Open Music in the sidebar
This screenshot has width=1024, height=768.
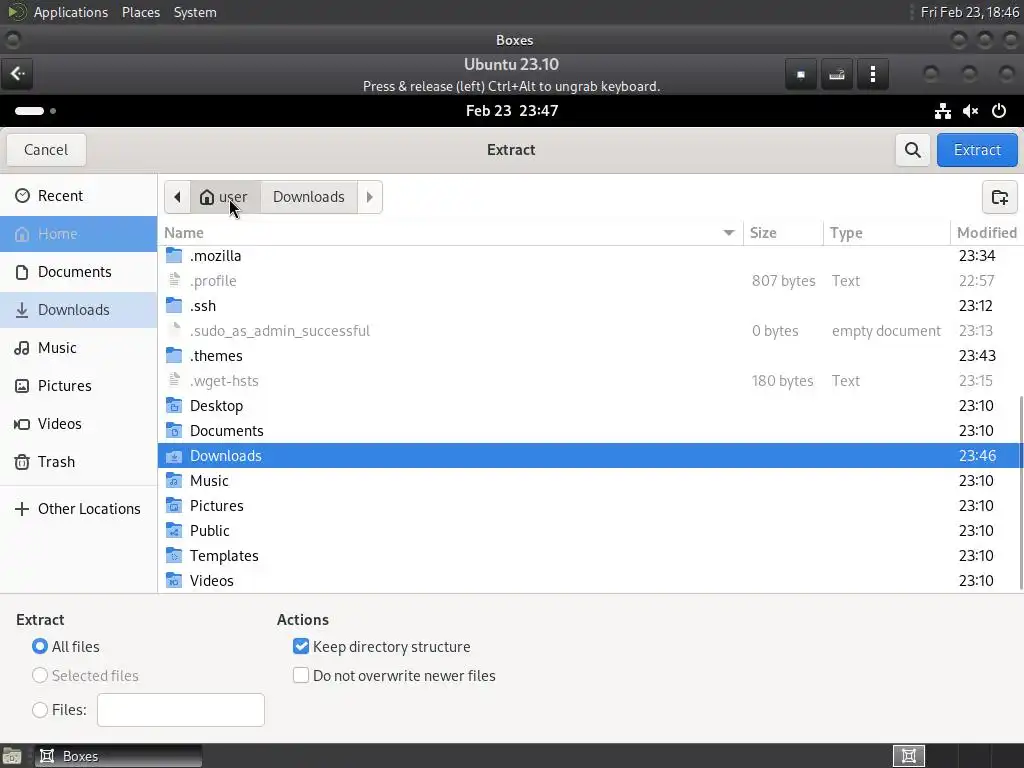pyautogui.click(x=78, y=348)
